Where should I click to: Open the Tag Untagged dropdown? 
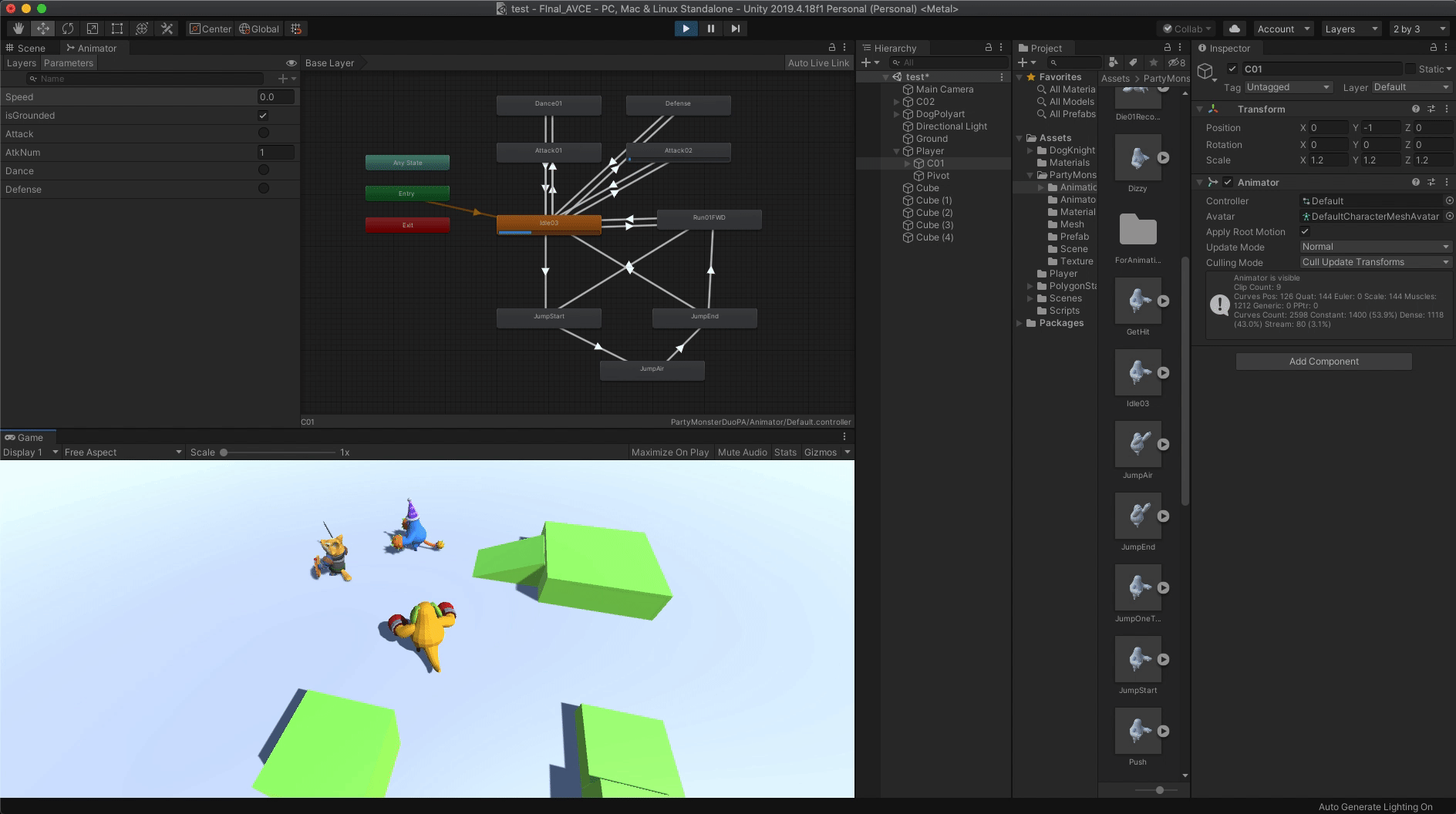(1288, 87)
